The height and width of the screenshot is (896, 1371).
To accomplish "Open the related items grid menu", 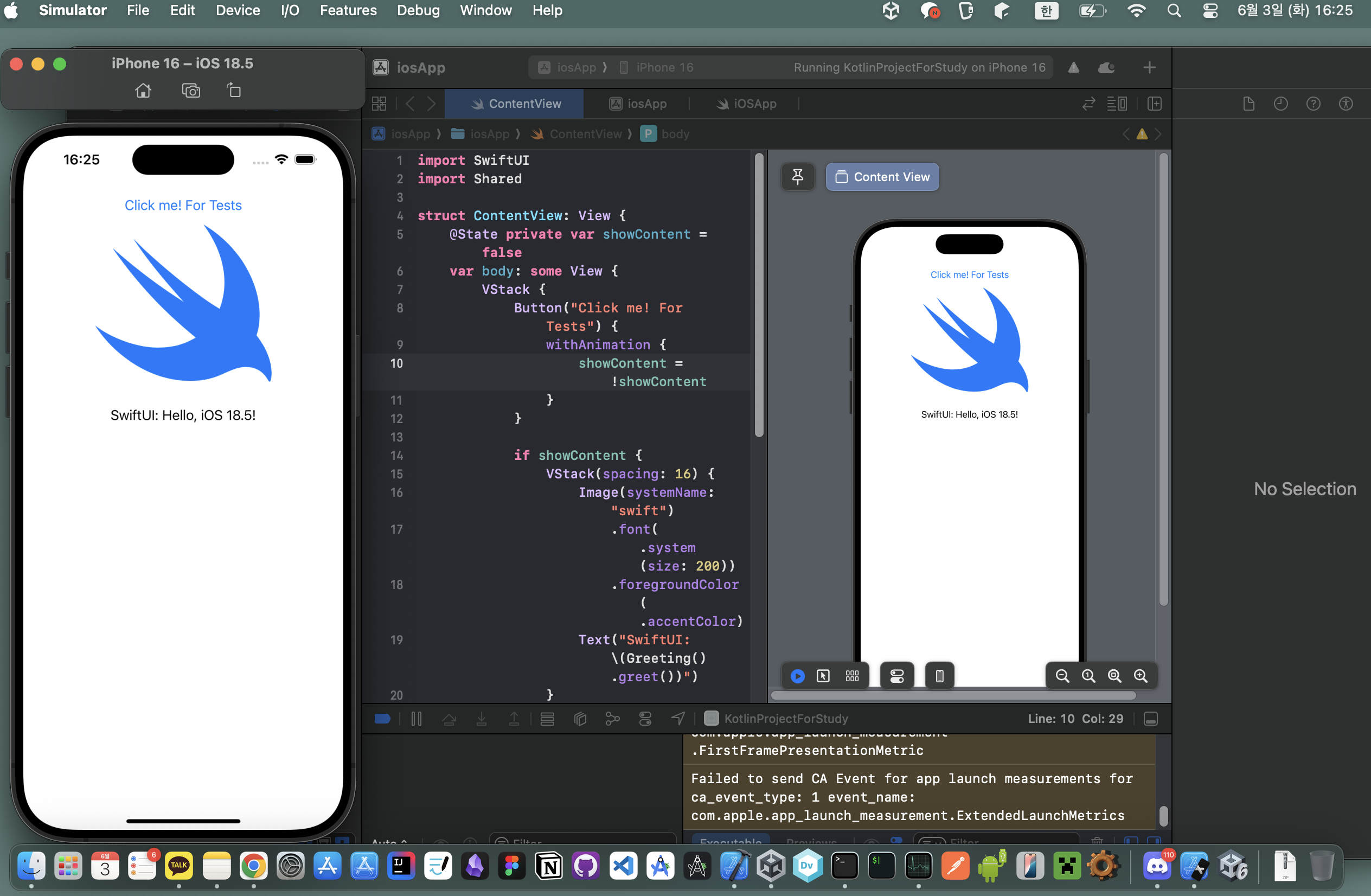I will (379, 104).
